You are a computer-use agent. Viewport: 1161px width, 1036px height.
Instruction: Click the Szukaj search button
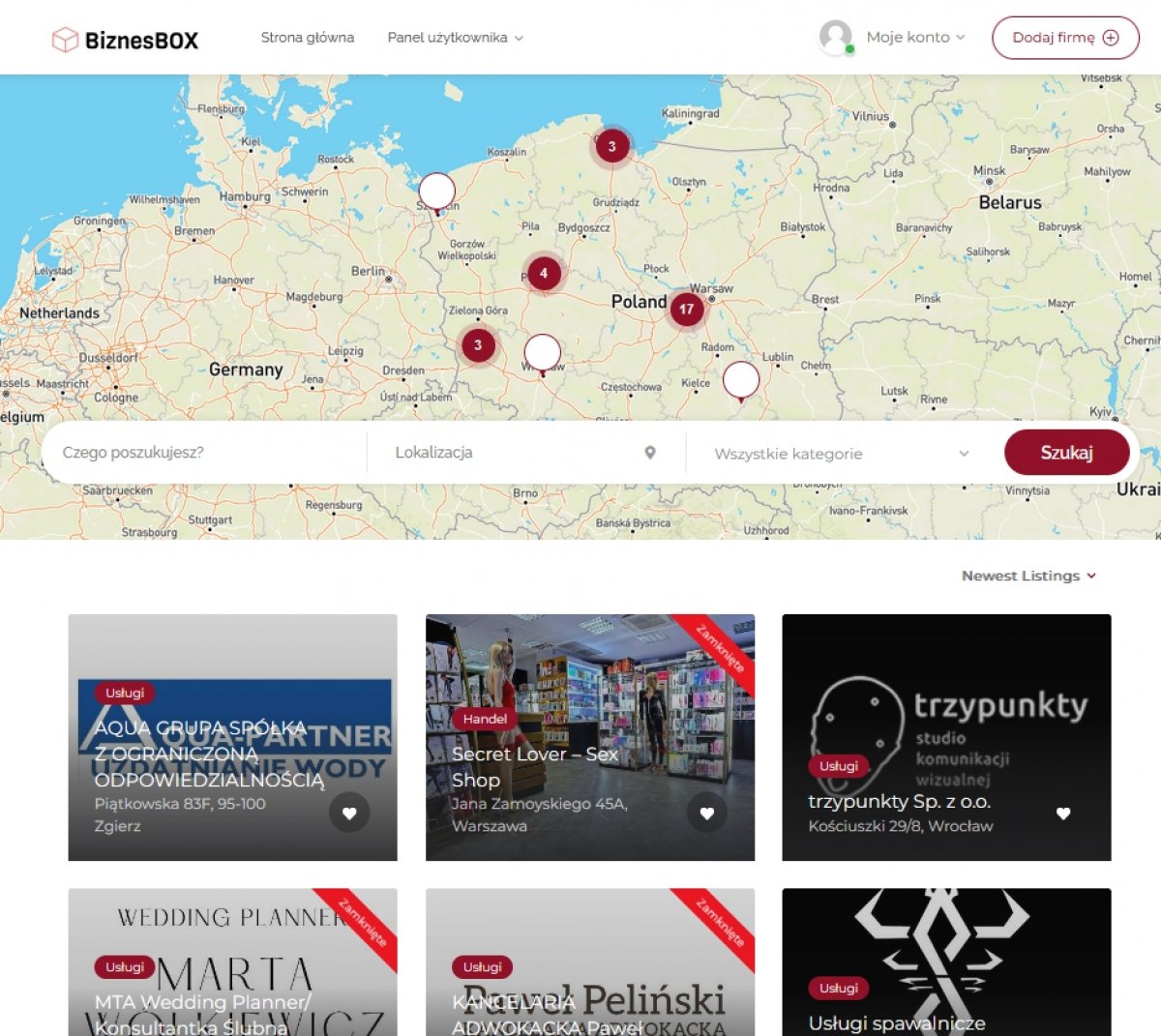click(x=1067, y=452)
